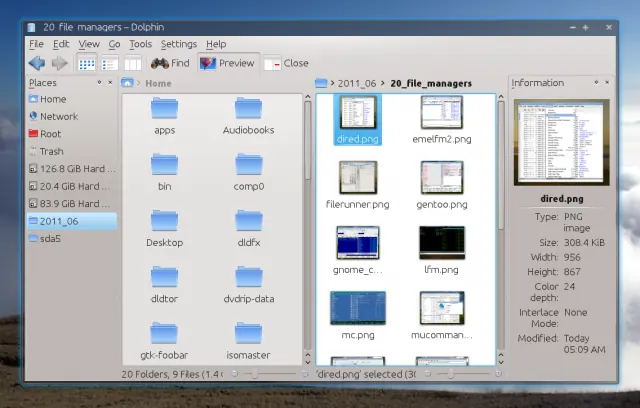Click the 20_file_managers breadcrumb segment

pos(431,83)
